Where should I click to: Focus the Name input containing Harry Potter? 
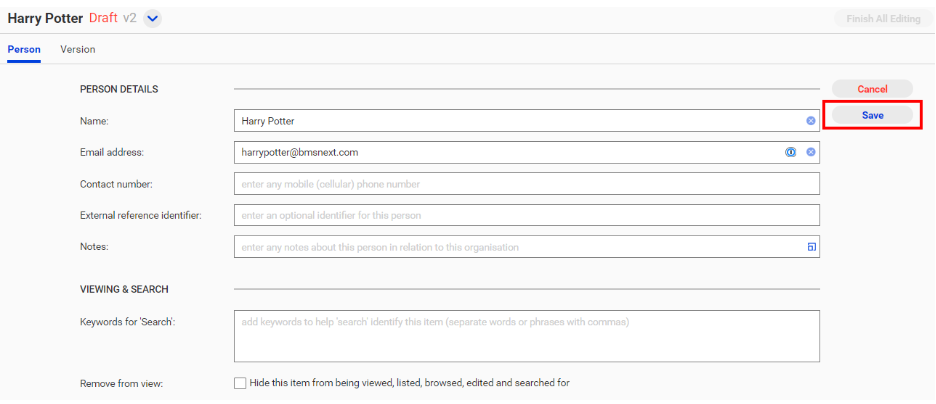click(x=527, y=121)
